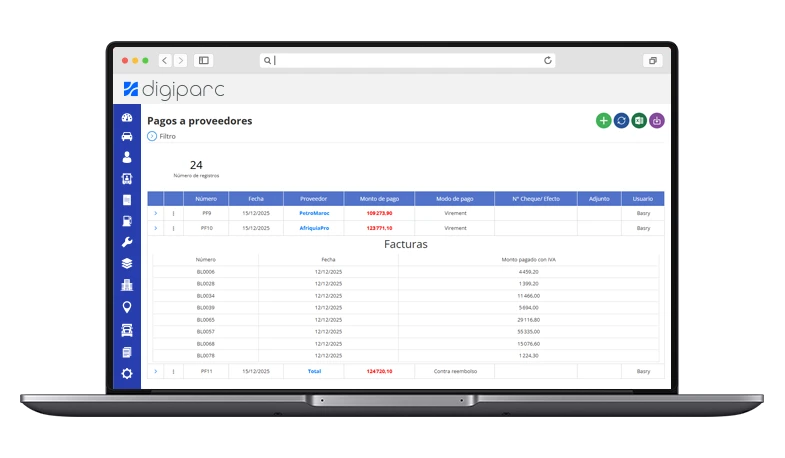The height and width of the screenshot is (458, 785).
Task: Open the PetroMaroc supplier link
Action: click(x=313, y=213)
